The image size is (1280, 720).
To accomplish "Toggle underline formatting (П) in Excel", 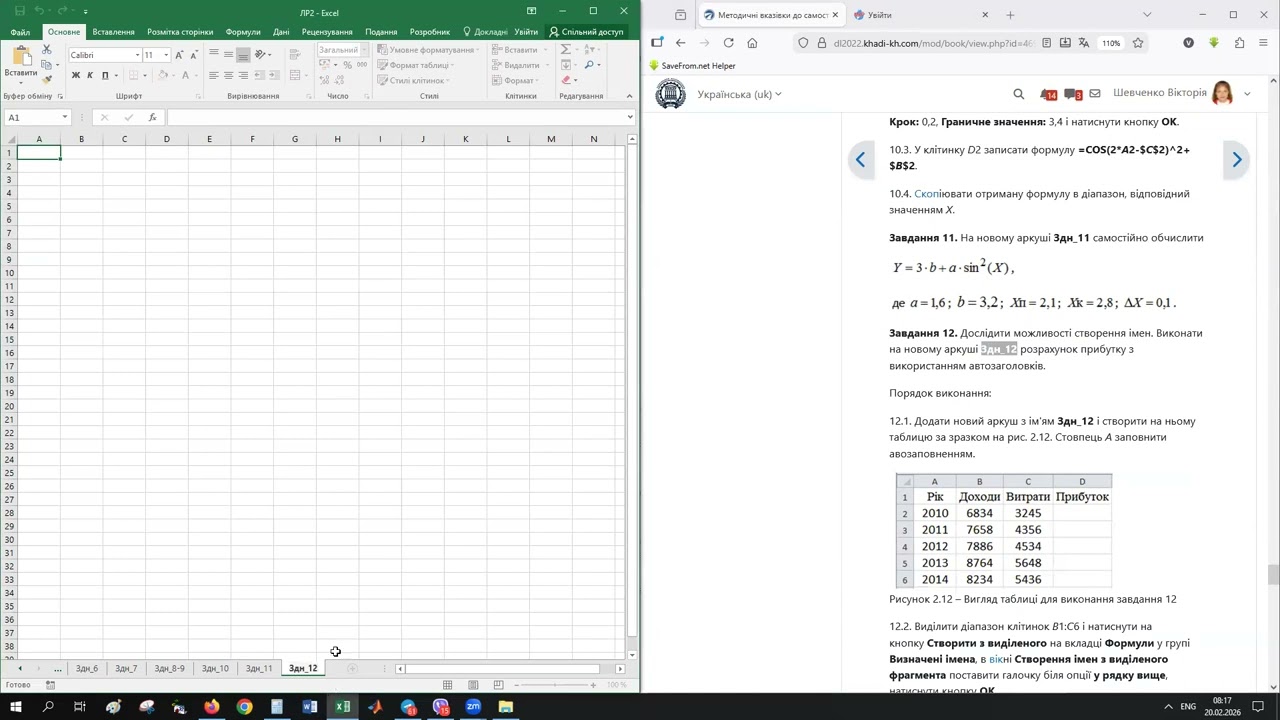I will 104,75.
